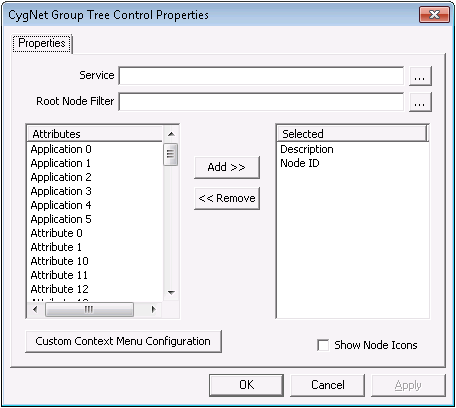Screen dimensions: 456x408
Task: Confirm with the OK button
Action: click(246, 385)
